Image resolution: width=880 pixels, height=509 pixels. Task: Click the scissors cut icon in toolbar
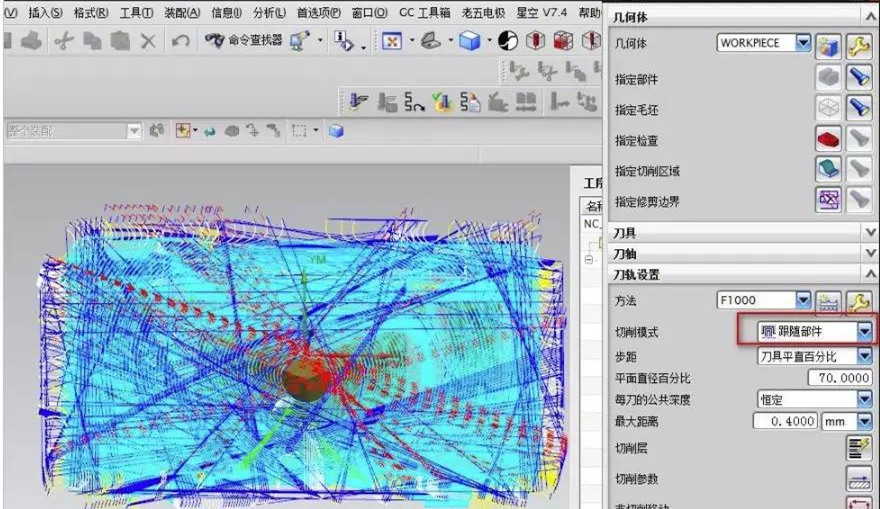[x=64, y=41]
